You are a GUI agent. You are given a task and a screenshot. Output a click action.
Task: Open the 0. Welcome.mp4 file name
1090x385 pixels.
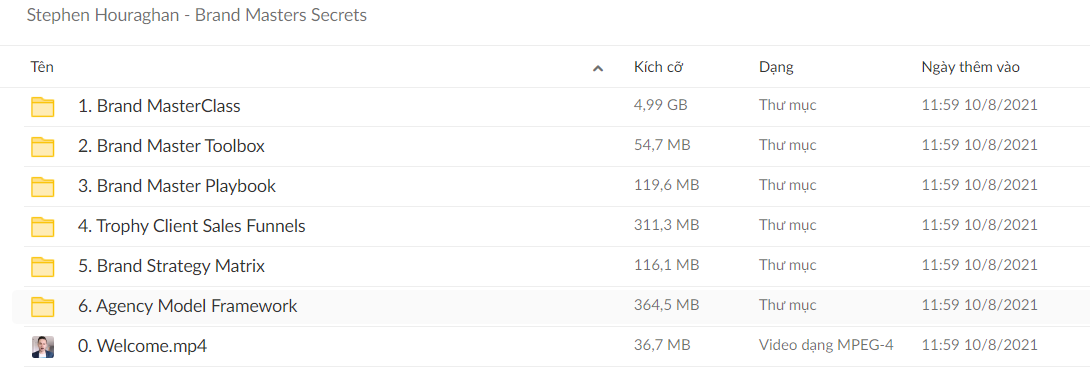pos(142,346)
